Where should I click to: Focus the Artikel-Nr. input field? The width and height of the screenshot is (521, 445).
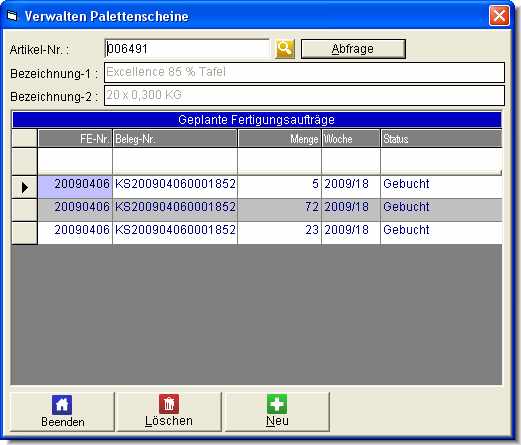point(187,49)
